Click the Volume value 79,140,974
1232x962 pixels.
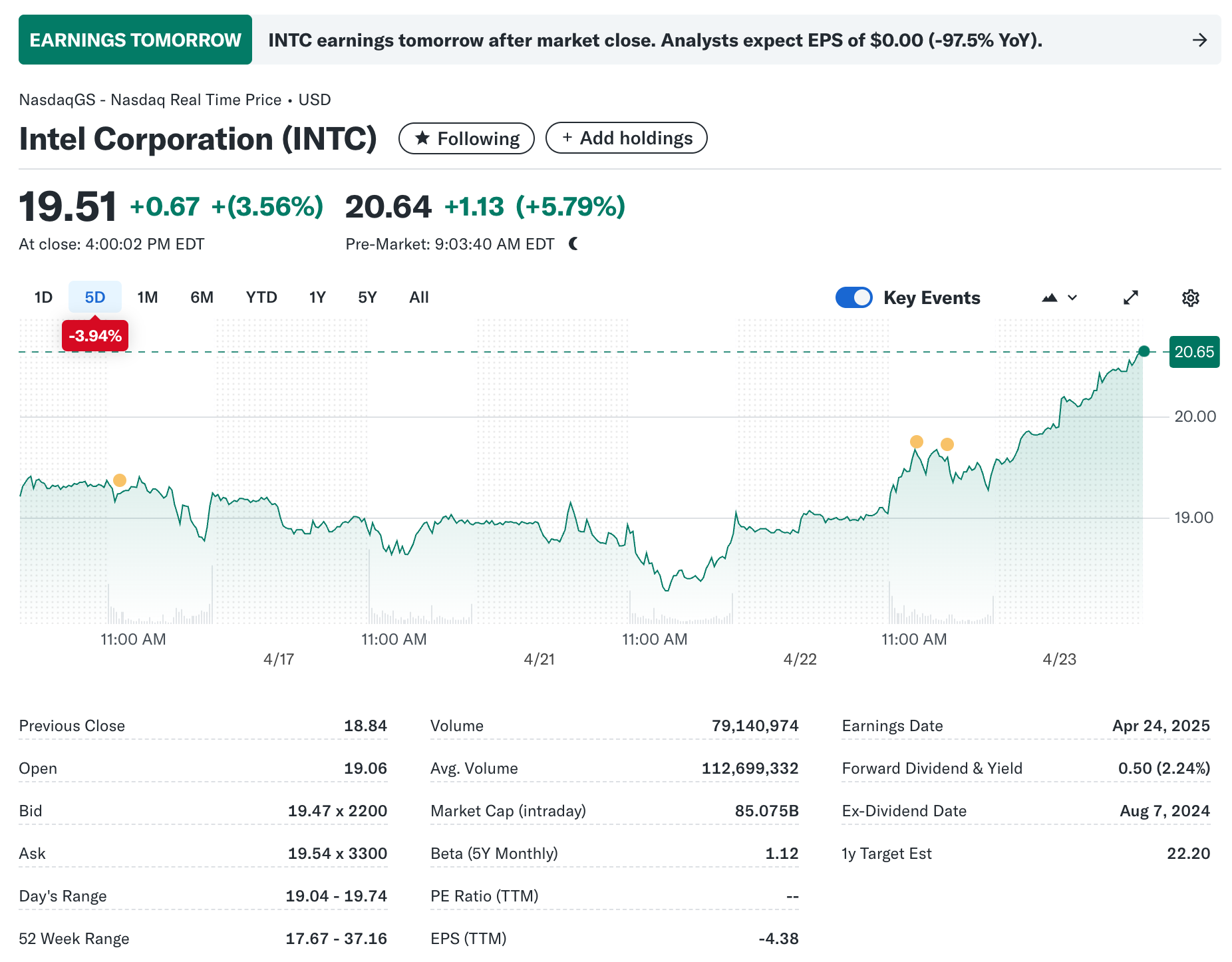coord(755,726)
